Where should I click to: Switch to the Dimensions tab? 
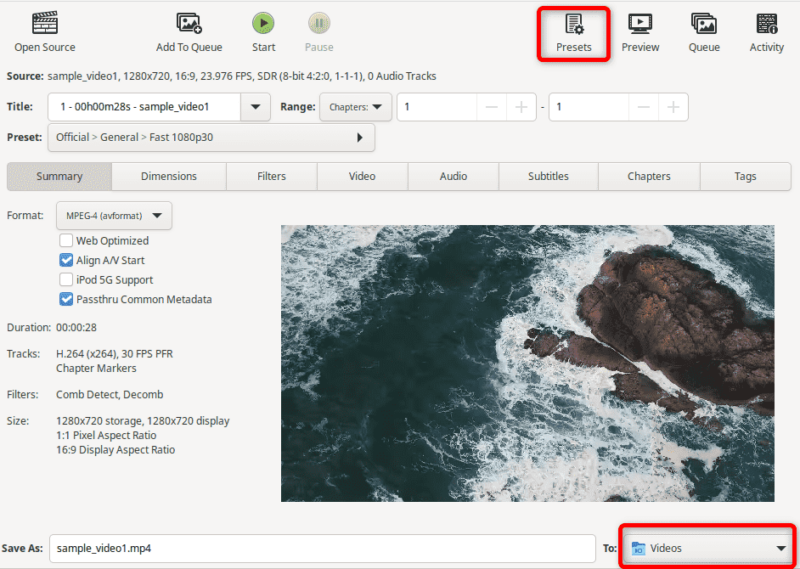point(169,177)
